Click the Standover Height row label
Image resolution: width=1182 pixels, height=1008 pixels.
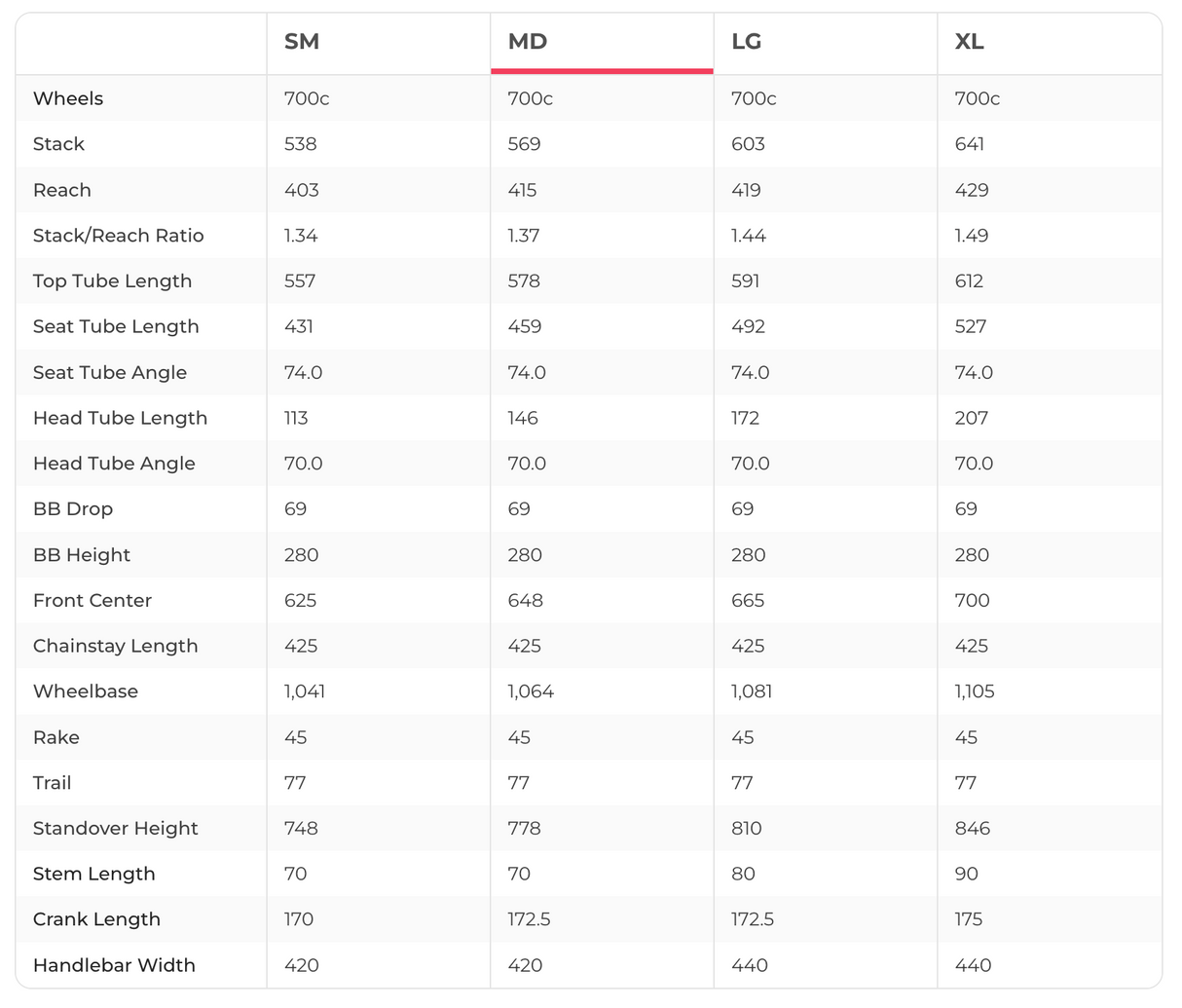pos(116,829)
